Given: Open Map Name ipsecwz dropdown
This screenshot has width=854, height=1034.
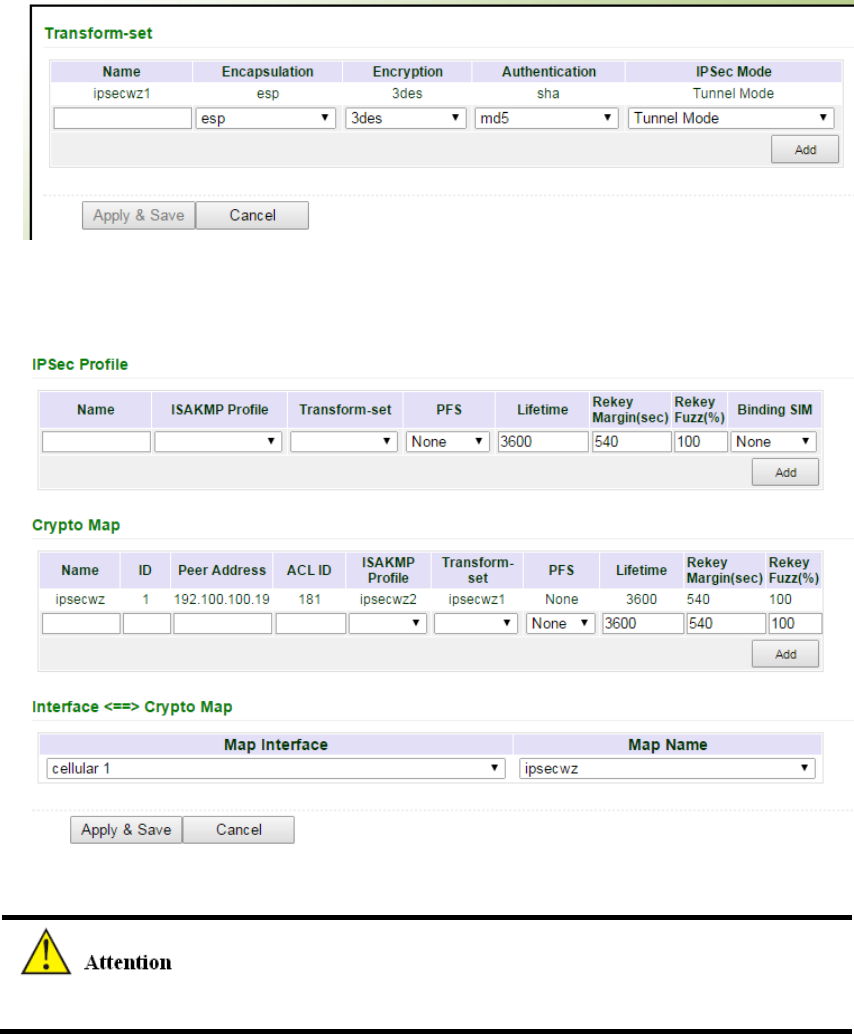Looking at the screenshot, I should [667, 769].
